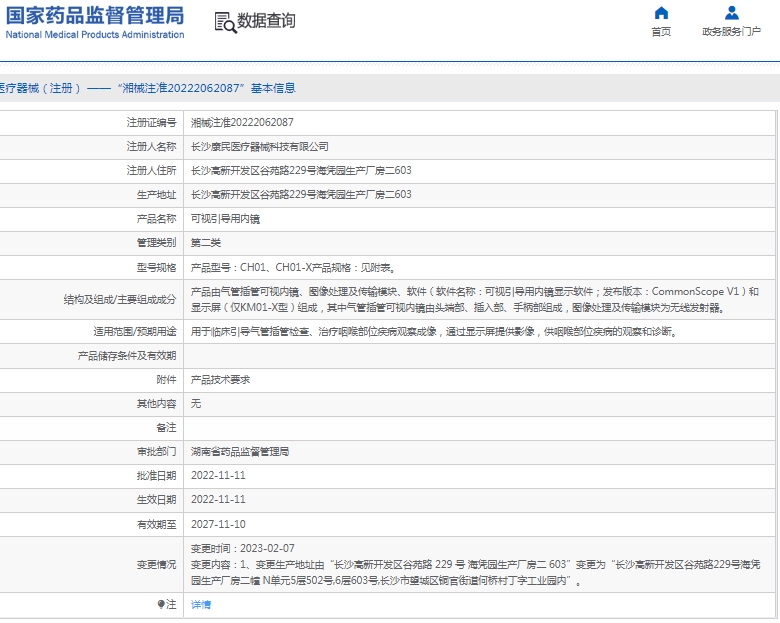
Task: Click the structure description mentioning CommonScope V1
Action: (475, 300)
